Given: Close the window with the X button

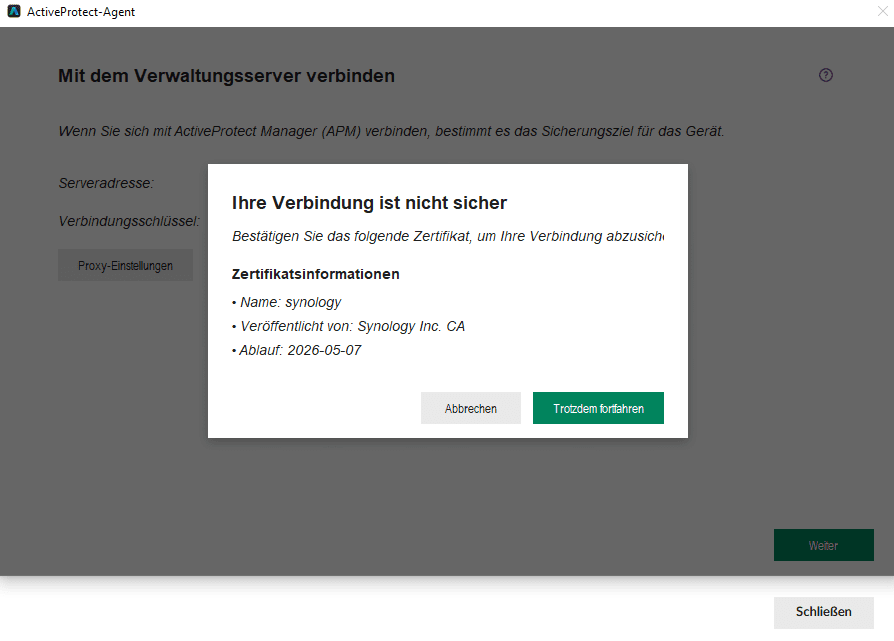Looking at the screenshot, I should point(882,11).
